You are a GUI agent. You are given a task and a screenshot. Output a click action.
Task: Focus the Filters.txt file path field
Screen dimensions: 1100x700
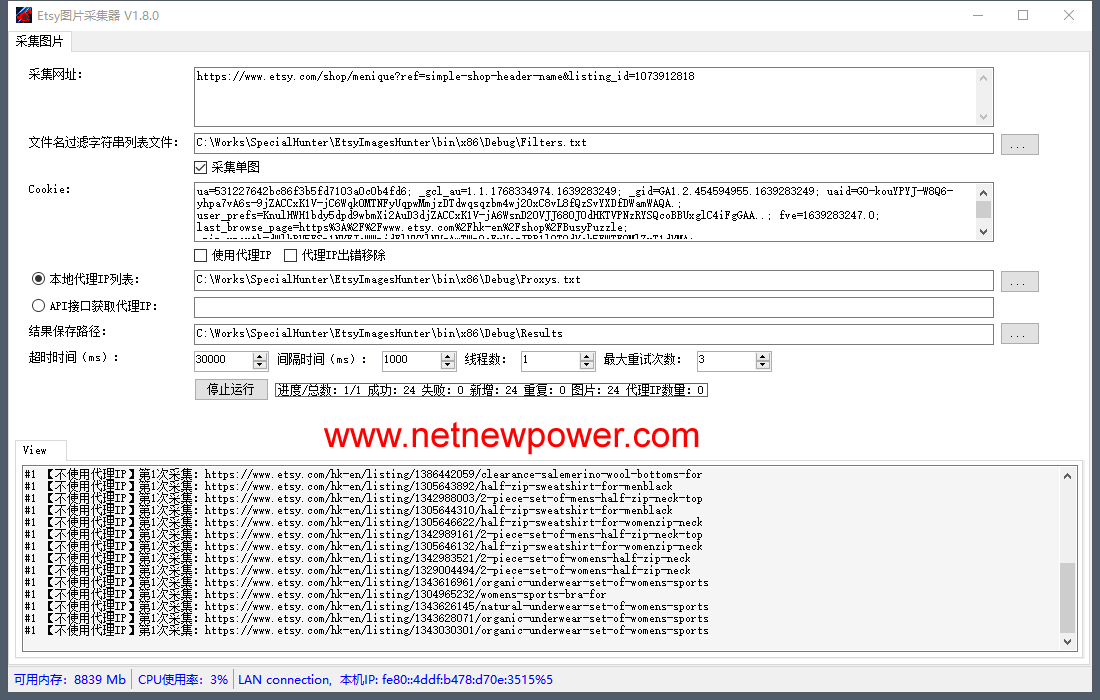tap(593, 143)
